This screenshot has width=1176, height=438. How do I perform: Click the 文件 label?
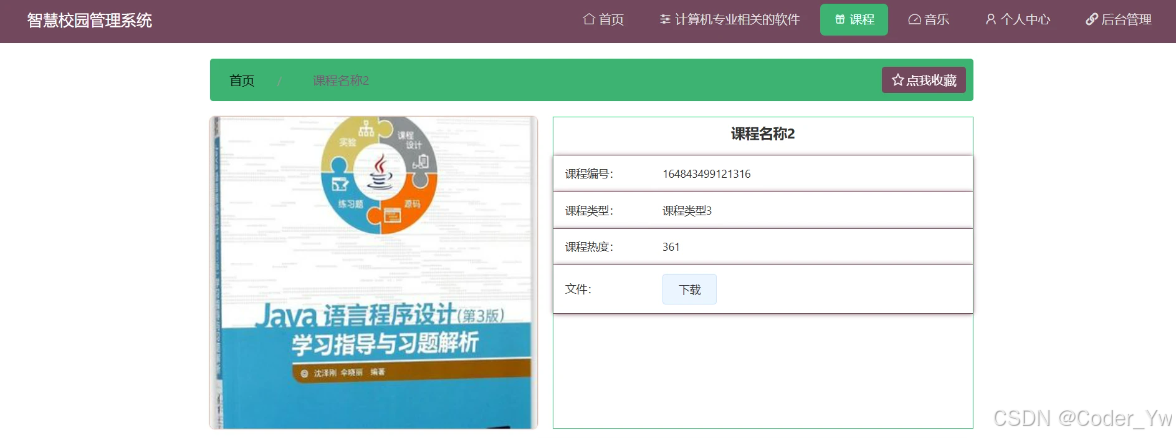pyautogui.click(x=578, y=290)
